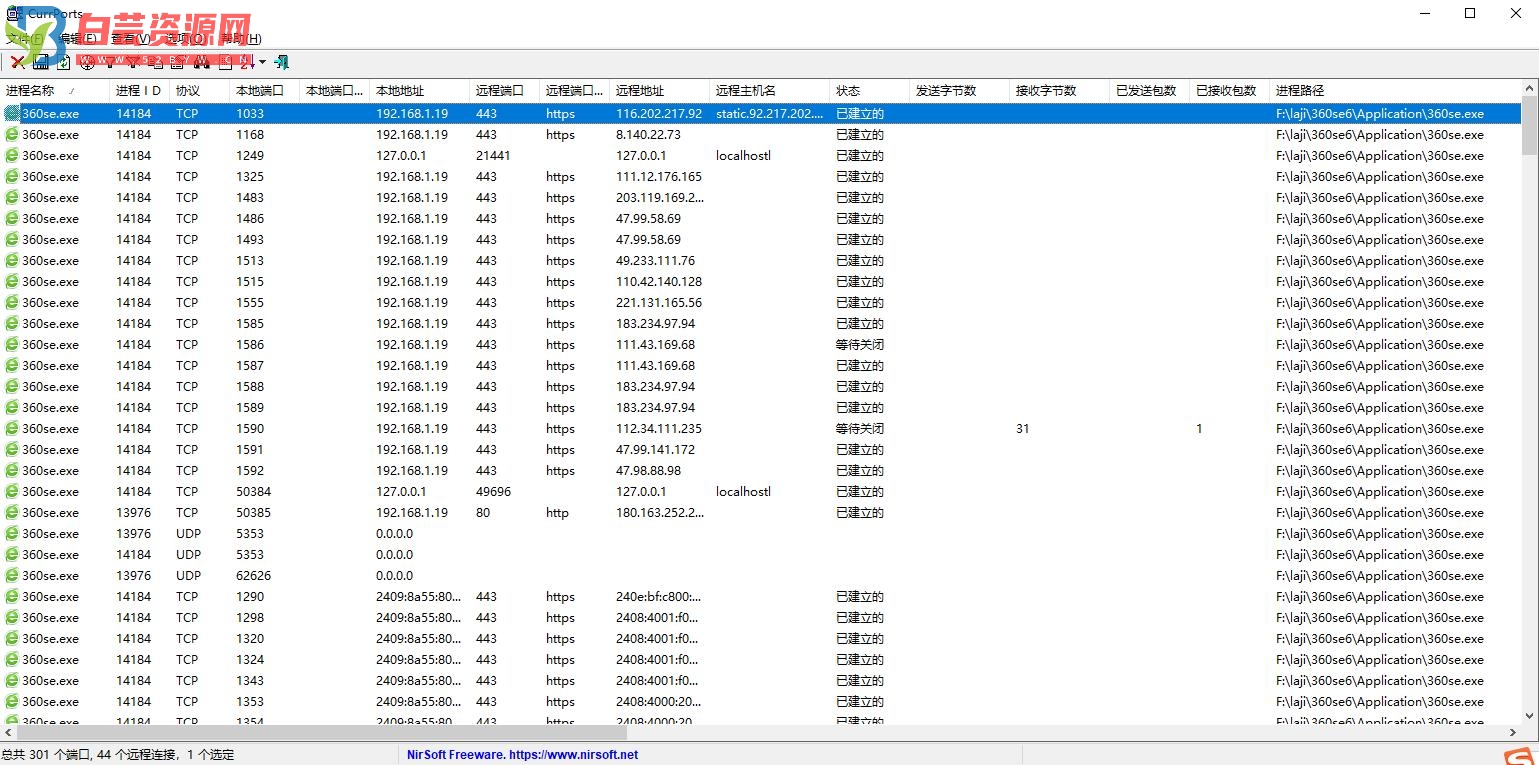The width and height of the screenshot is (1539, 765).
Task: Click the 360se.exe icon on the port 1325 row
Action: (12, 176)
